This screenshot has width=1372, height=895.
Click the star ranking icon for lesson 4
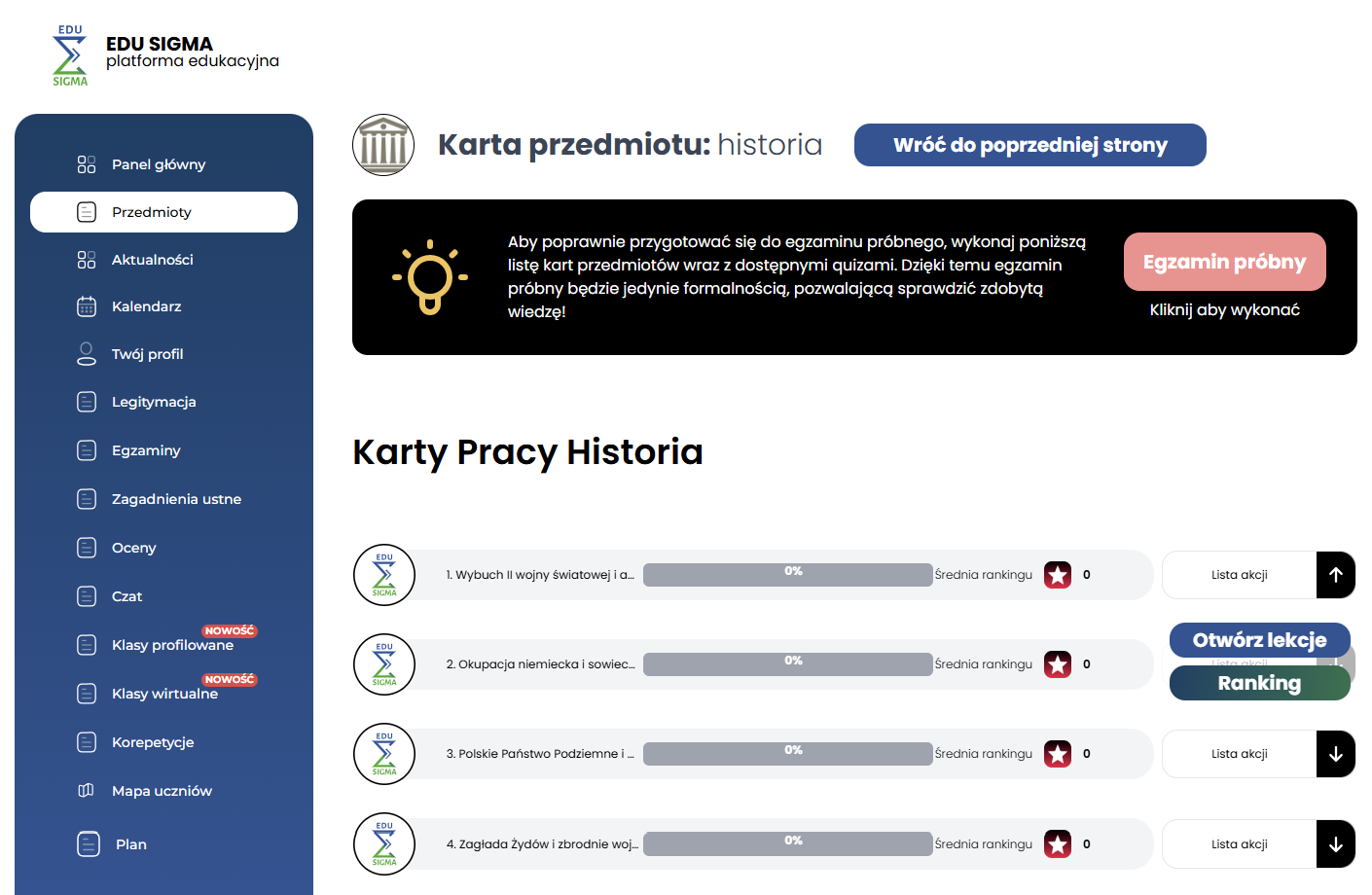(1058, 844)
